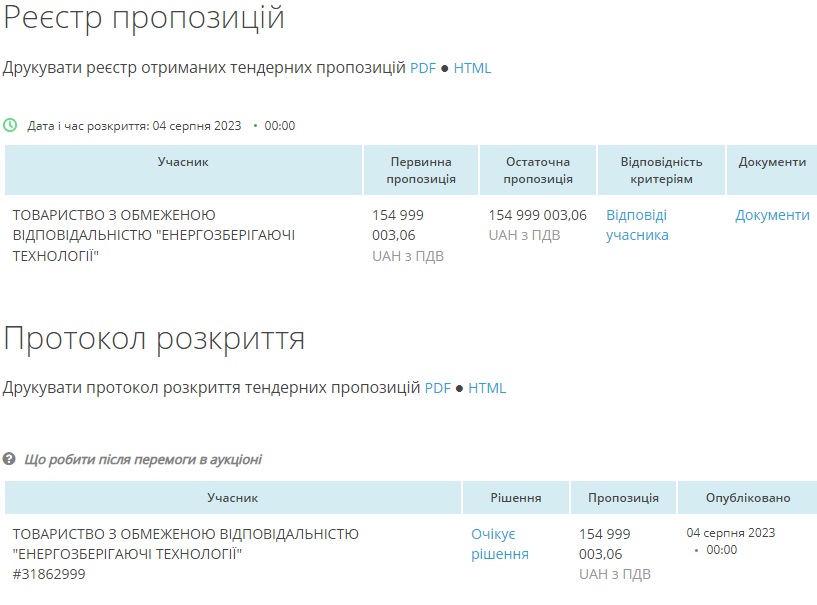Open the 'Відповіді учасника' link
This screenshot has width=817, height=605.
point(637,225)
